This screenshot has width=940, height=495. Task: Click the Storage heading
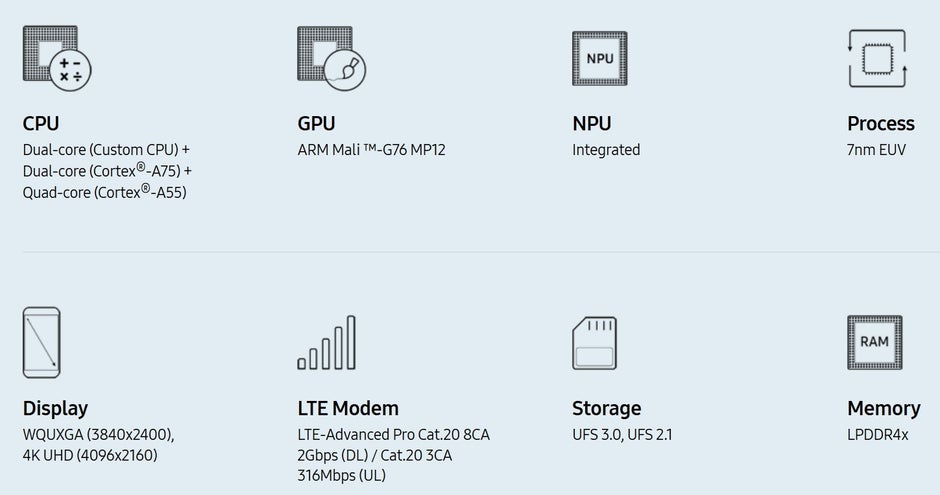tap(606, 408)
